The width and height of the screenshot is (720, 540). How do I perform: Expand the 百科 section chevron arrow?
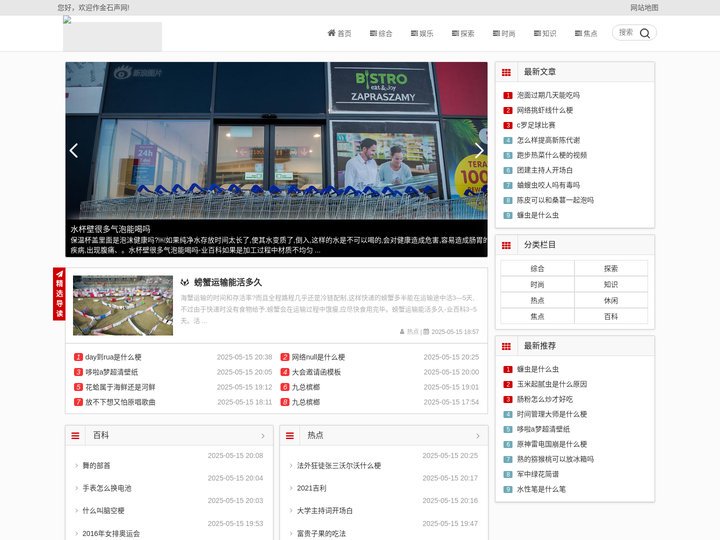[x=263, y=436]
